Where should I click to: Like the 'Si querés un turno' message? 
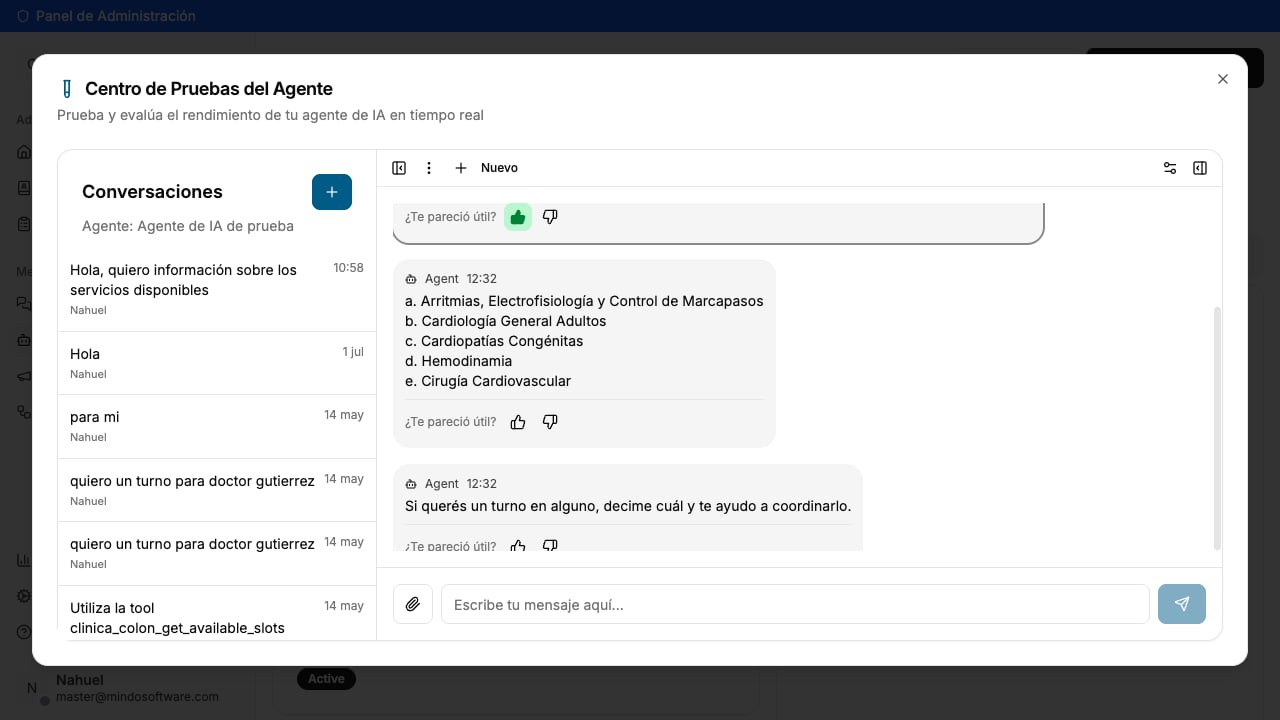pyautogui.click(x=518, y=545)
